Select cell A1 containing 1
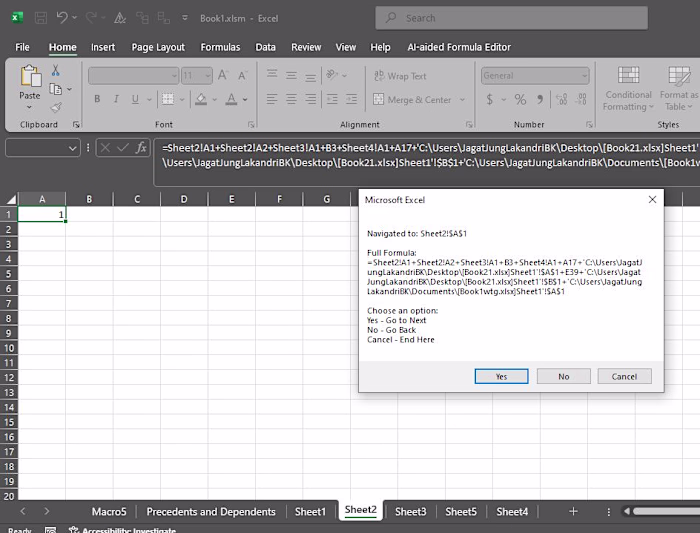700x533 pixels. click(x=42, y=214)
